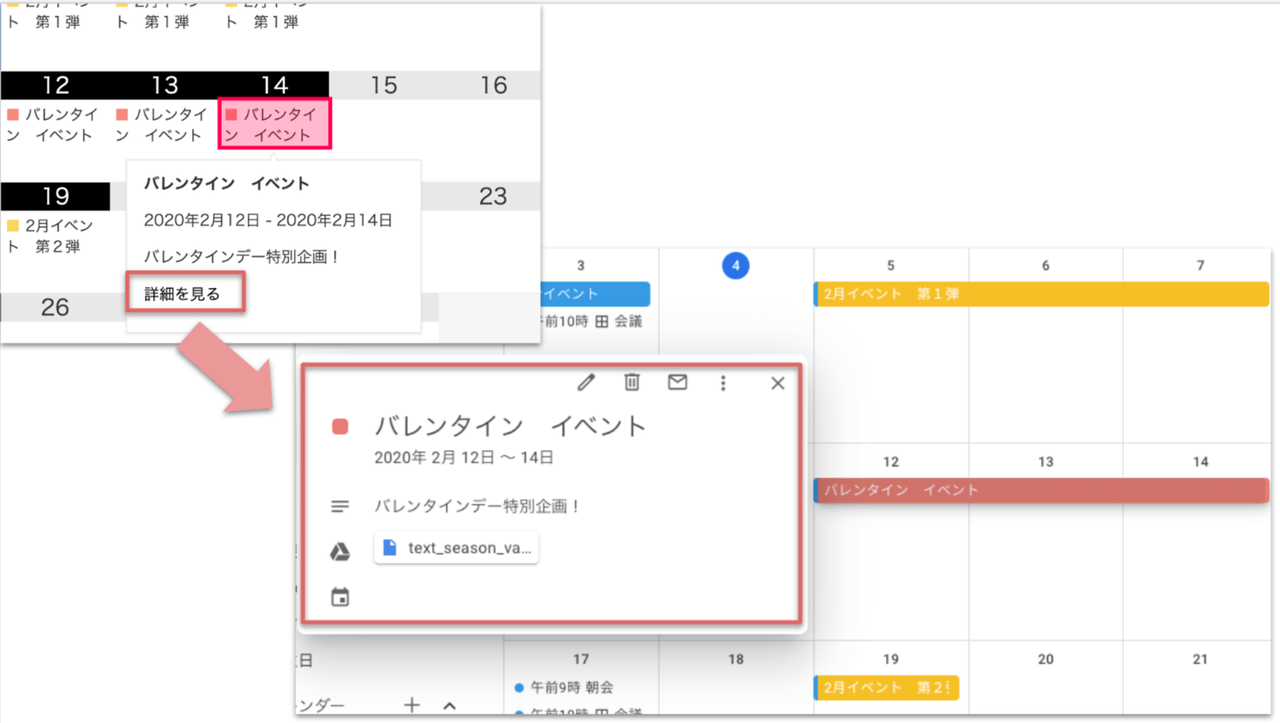Open the three-dot options menu in popup
This screenshot has width=1280, height=723.
(723, 383)
